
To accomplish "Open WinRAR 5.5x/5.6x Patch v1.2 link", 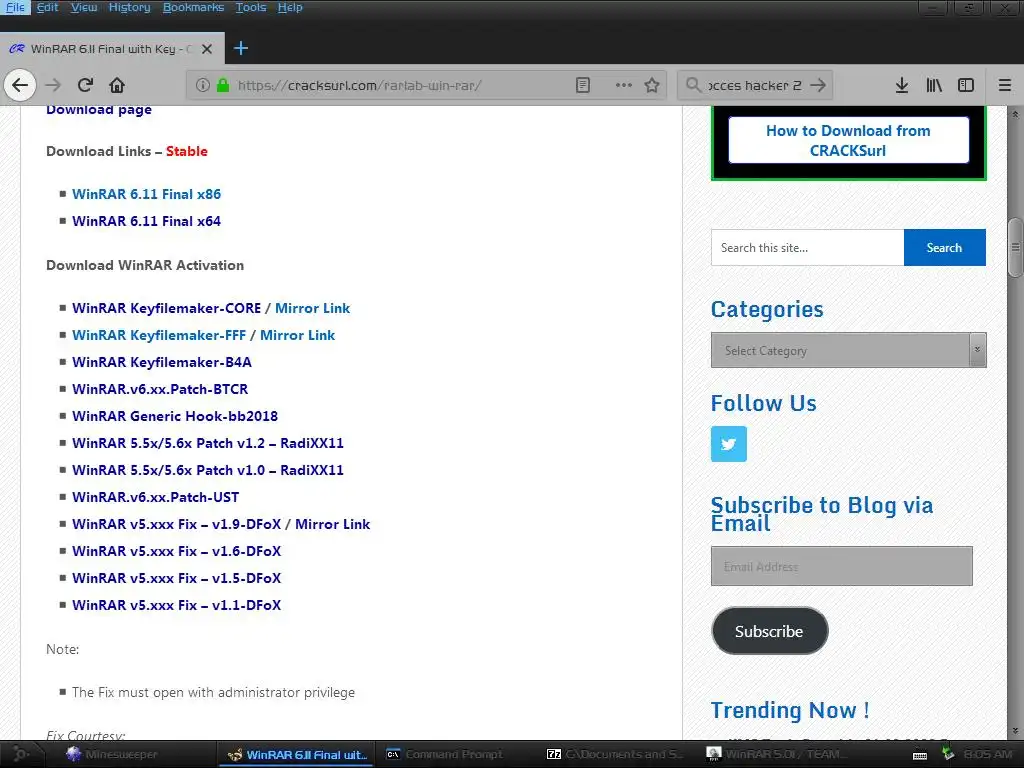I will (208, 443).
